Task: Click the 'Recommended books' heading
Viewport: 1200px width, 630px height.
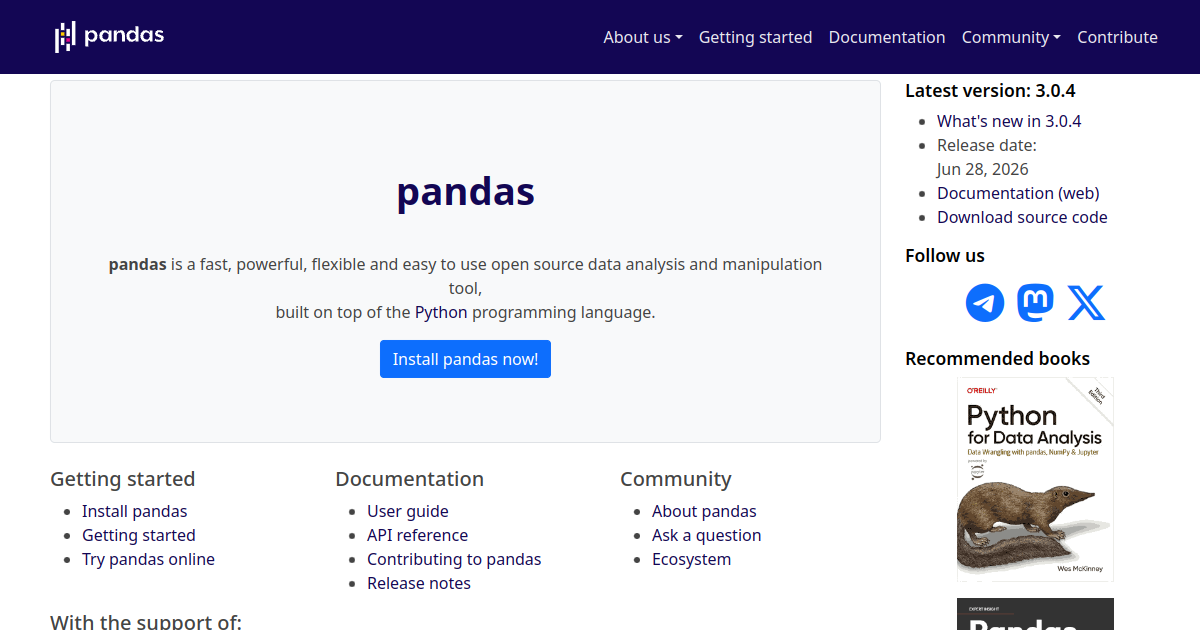Action: tap(997, 359)
